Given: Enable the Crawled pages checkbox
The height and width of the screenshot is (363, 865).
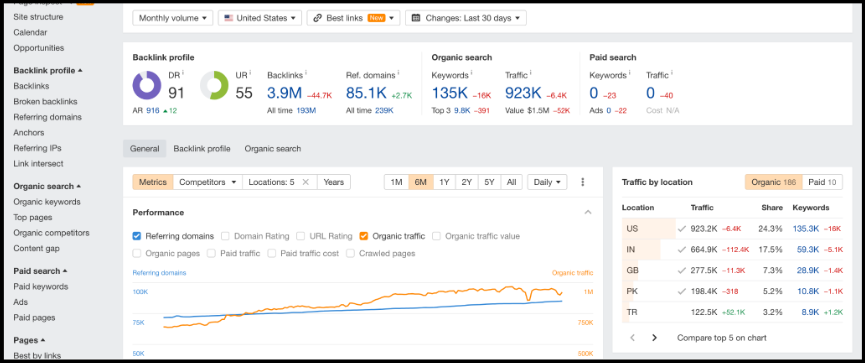Looking at the screenshot, I should [x=350, y=253].
